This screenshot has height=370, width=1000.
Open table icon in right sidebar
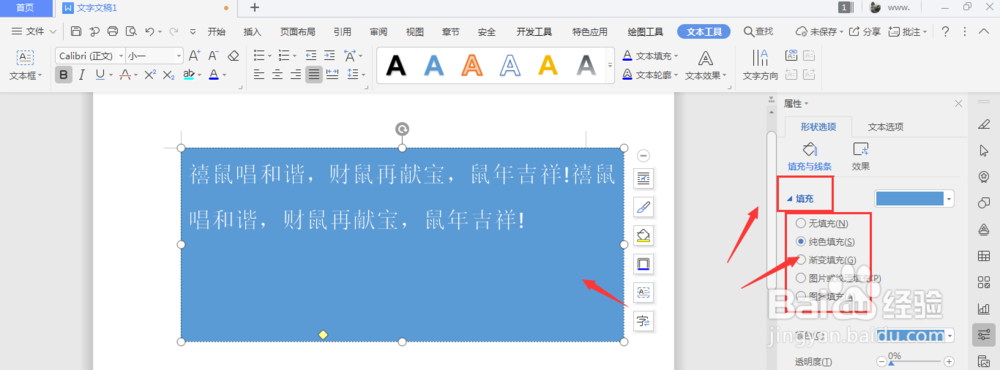pyautogui.click(x=983, y=256)
